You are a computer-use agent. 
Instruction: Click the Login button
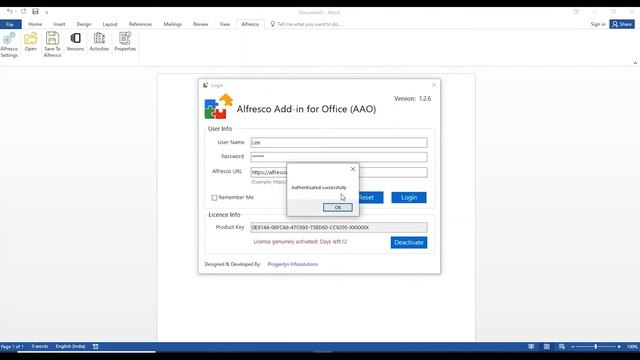(x=409, y=198)
